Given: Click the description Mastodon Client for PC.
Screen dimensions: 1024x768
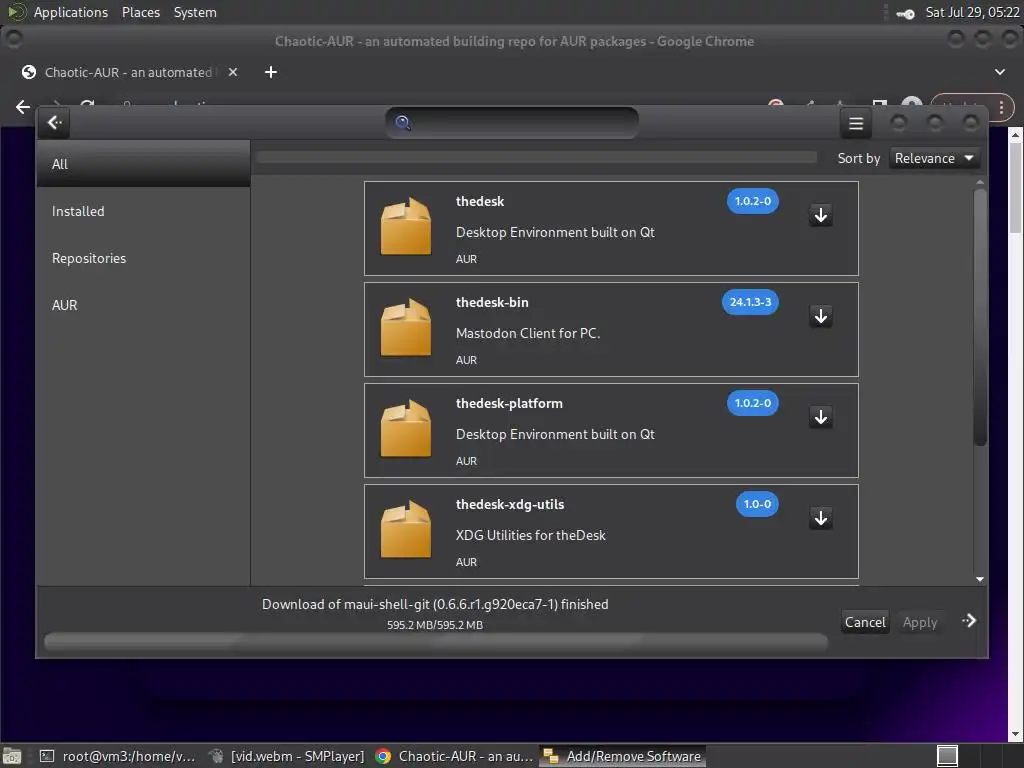Looking at the screenshot, I should (528, 333).
